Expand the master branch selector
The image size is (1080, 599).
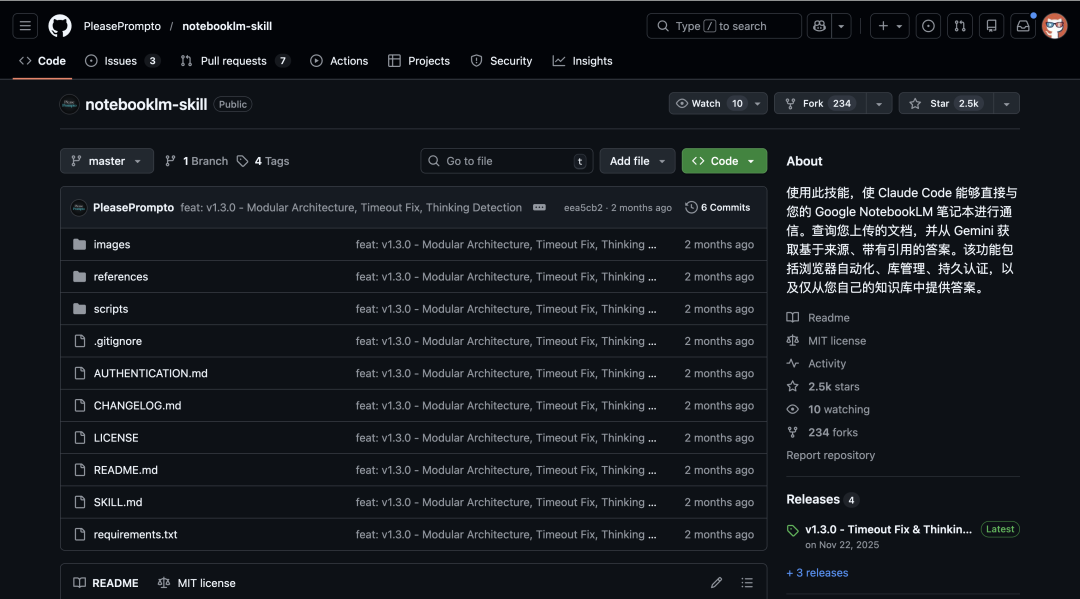[106, 160]
